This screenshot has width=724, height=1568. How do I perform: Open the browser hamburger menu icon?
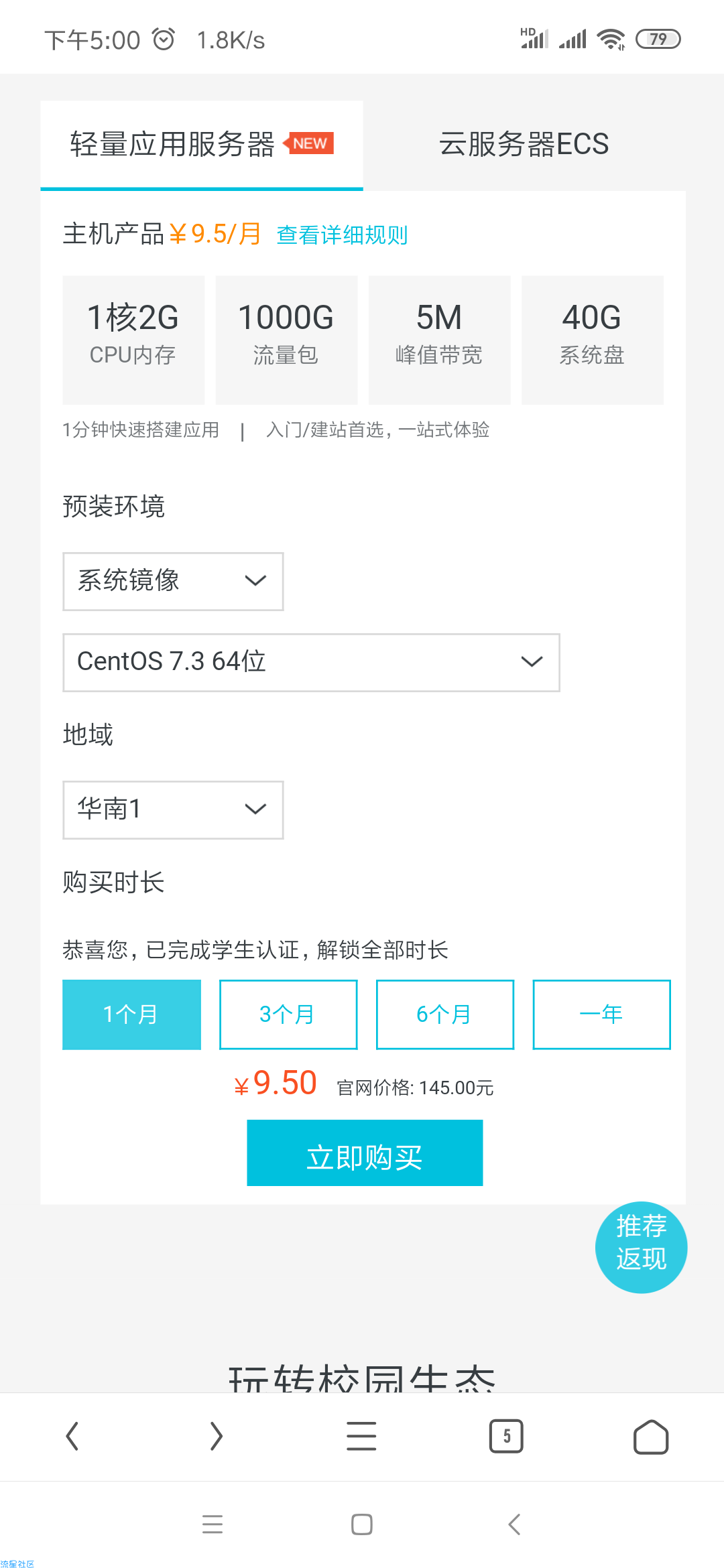pyautogui.click(x=361, y=1437)
